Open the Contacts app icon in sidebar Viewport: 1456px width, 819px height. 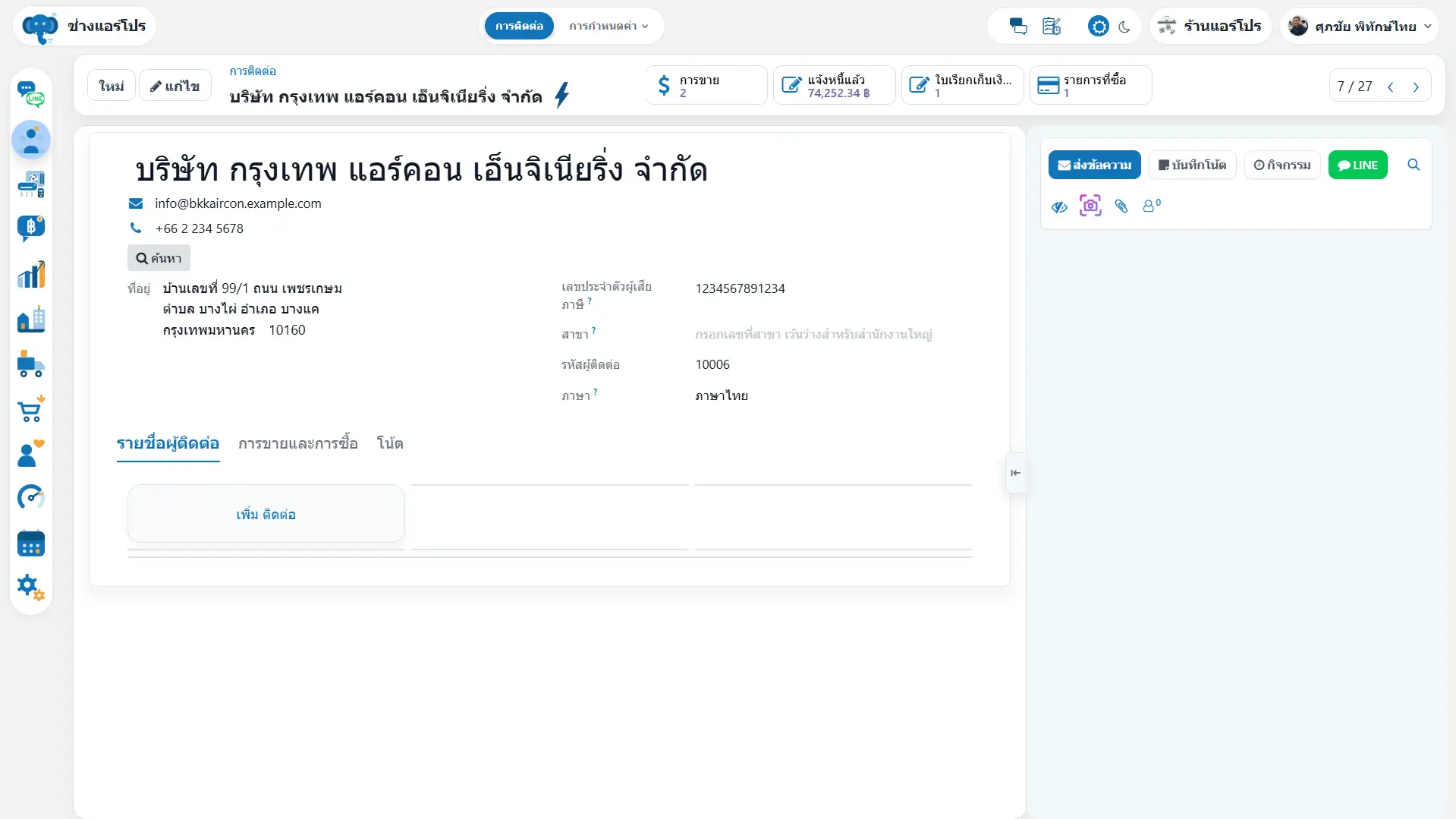(x=31, y=140)
